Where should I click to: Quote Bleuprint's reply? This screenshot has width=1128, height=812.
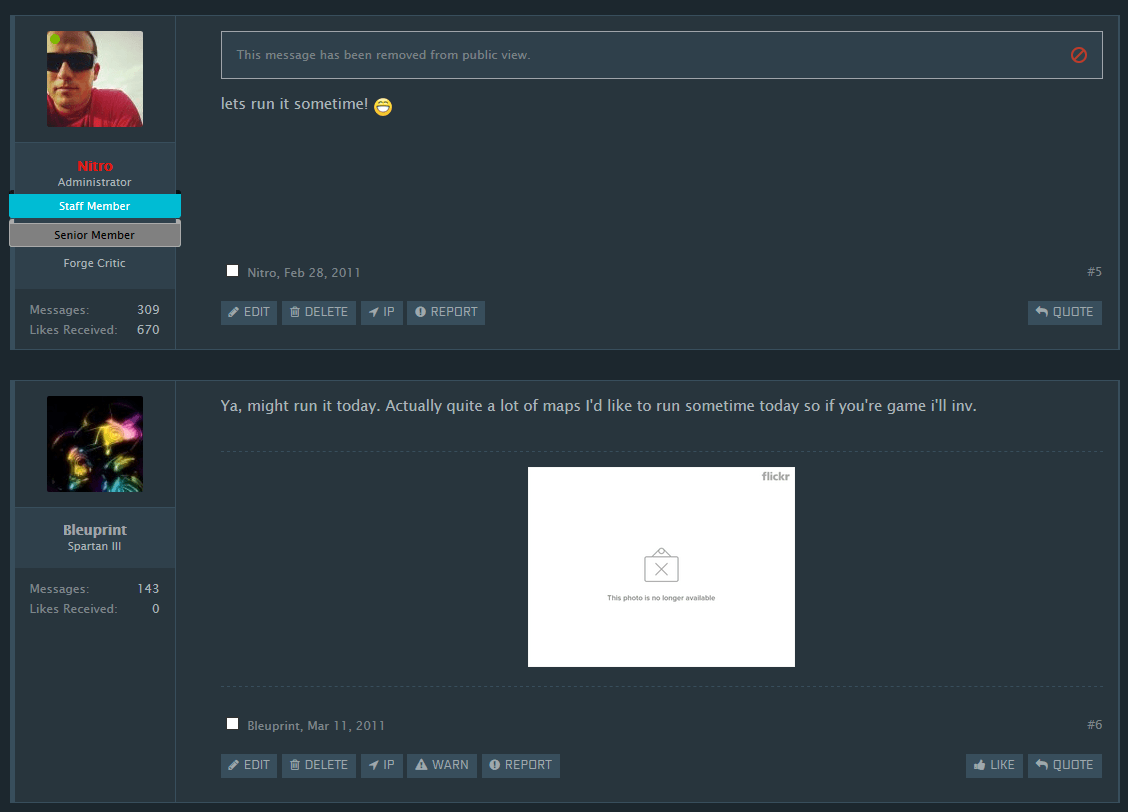click(1064, 765)
